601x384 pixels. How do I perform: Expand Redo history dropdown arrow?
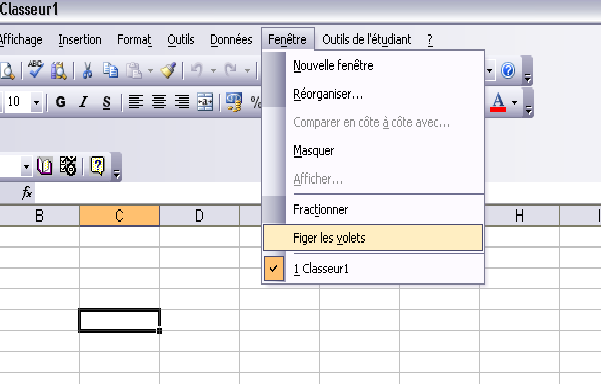point(247,71)
